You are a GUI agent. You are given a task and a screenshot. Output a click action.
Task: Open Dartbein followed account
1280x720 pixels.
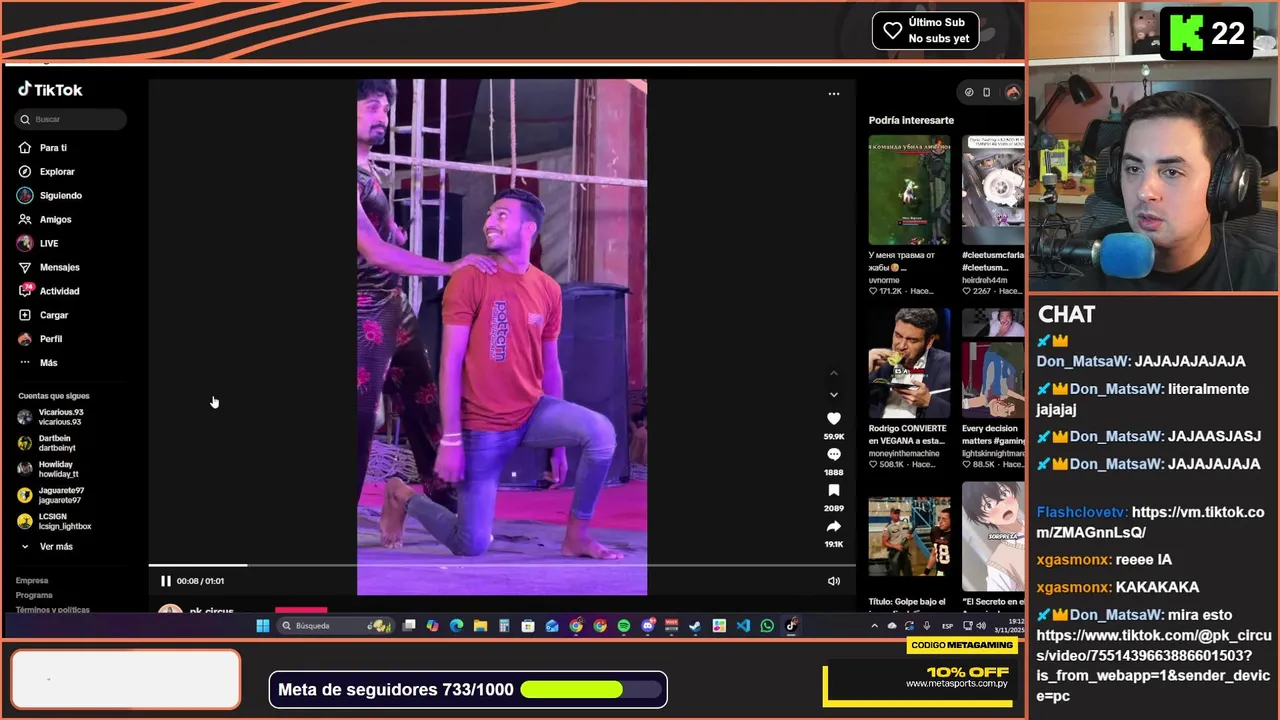pos(46,443)
